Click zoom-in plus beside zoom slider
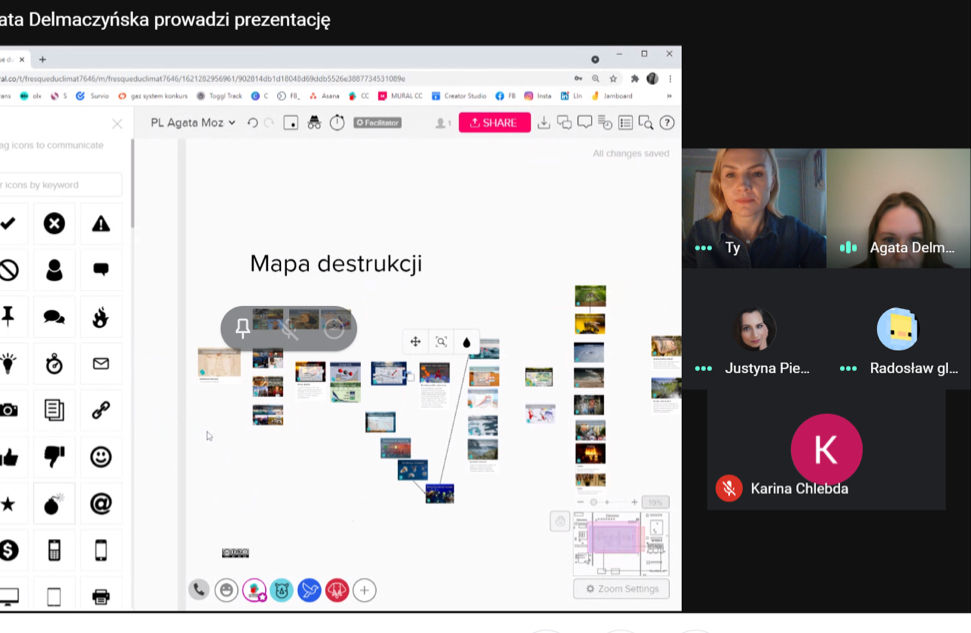The image size is (971, 633). click(x=634, y=502)
